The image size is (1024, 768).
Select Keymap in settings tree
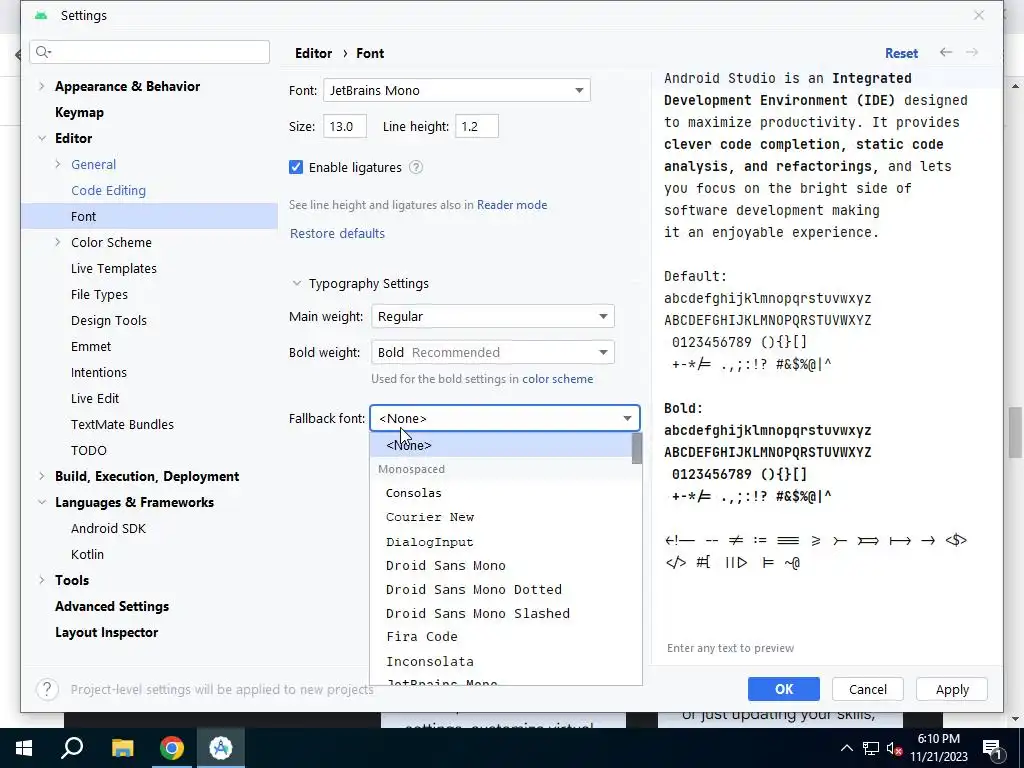(x=79, y=112)
